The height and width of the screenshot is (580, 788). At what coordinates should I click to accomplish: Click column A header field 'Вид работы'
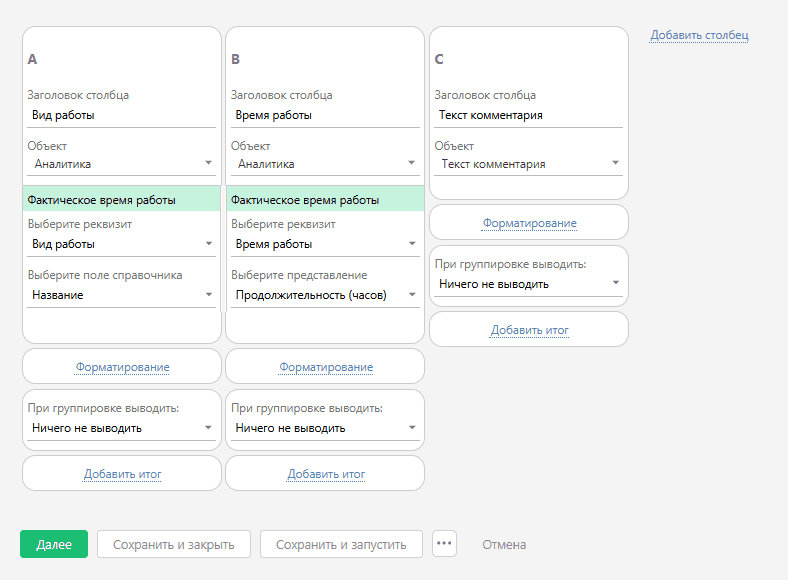(x=121, y=115)
